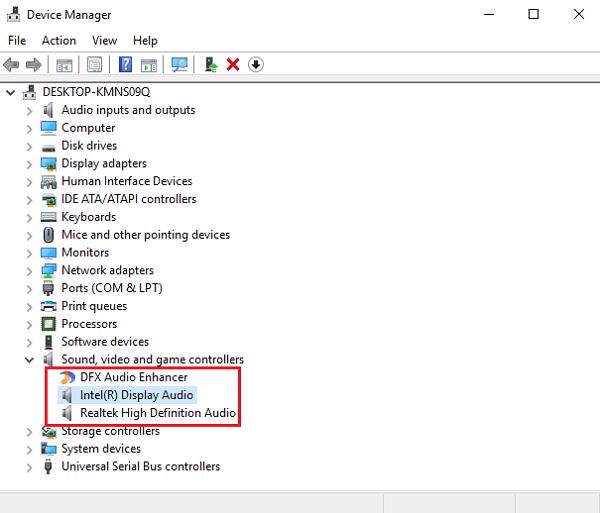Toggle the console tree pane icon

click(x=64, y=65)
